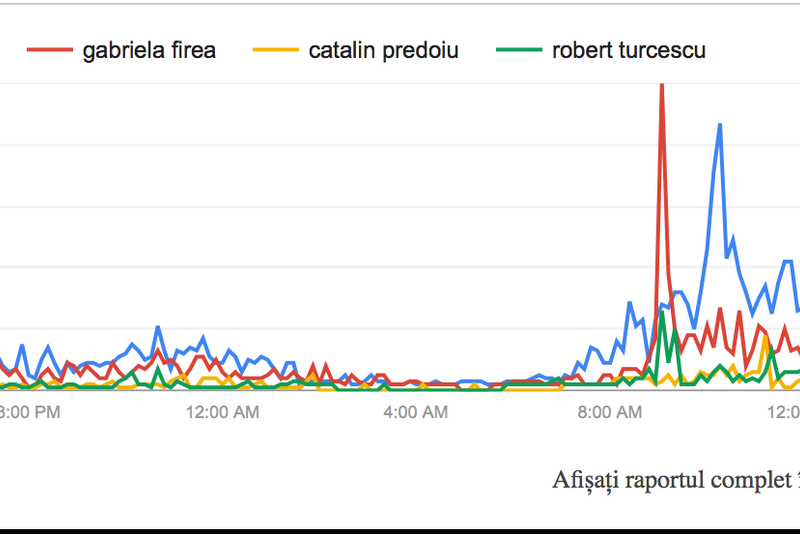Click the highest peak of the blue line
This screenshot has height=534, width=800.
718,125
